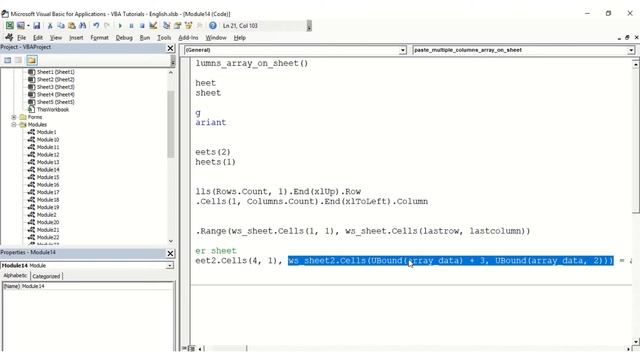This screenshot has width=640, height=360.
Task: Open the Run menu
Action: click(145, 38)
